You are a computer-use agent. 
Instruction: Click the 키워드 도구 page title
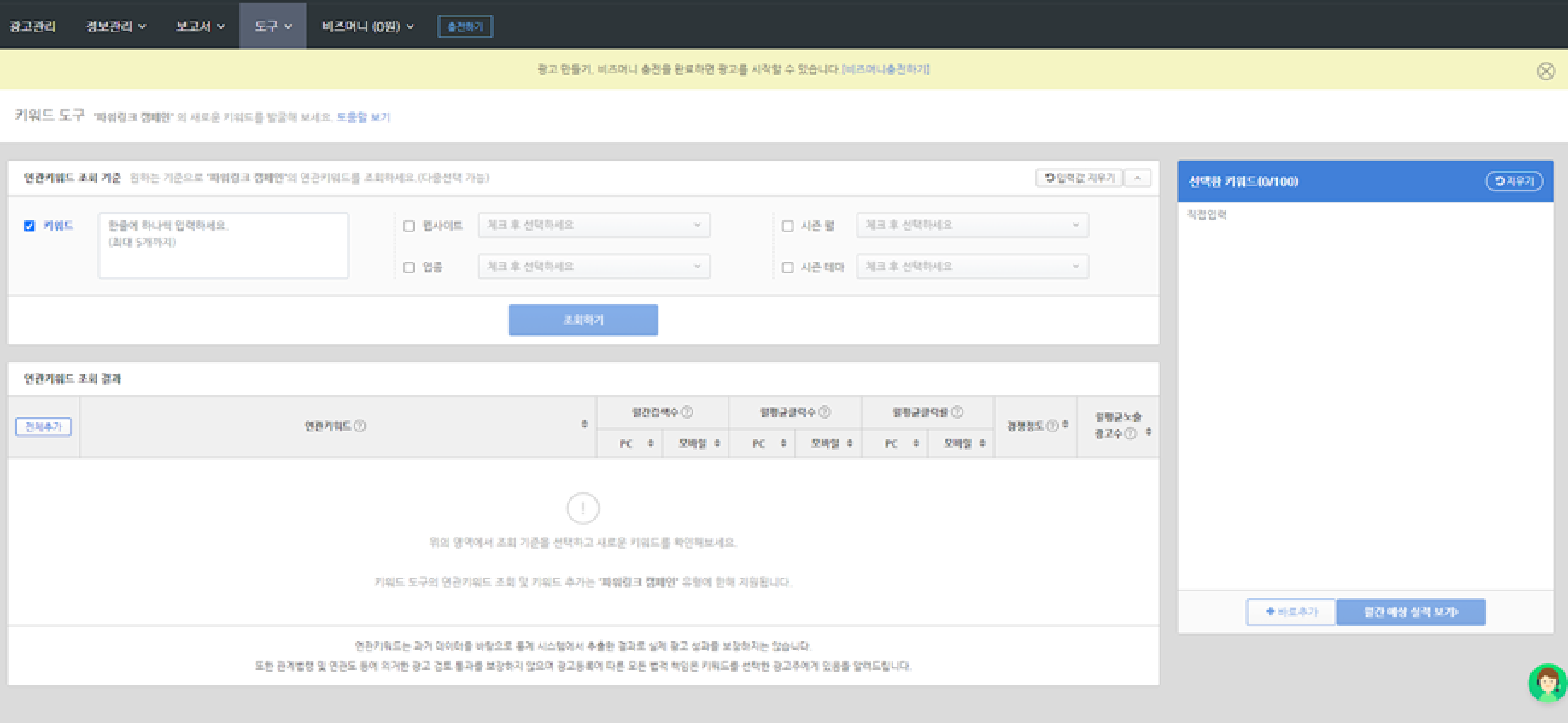[x=50, y=115]
